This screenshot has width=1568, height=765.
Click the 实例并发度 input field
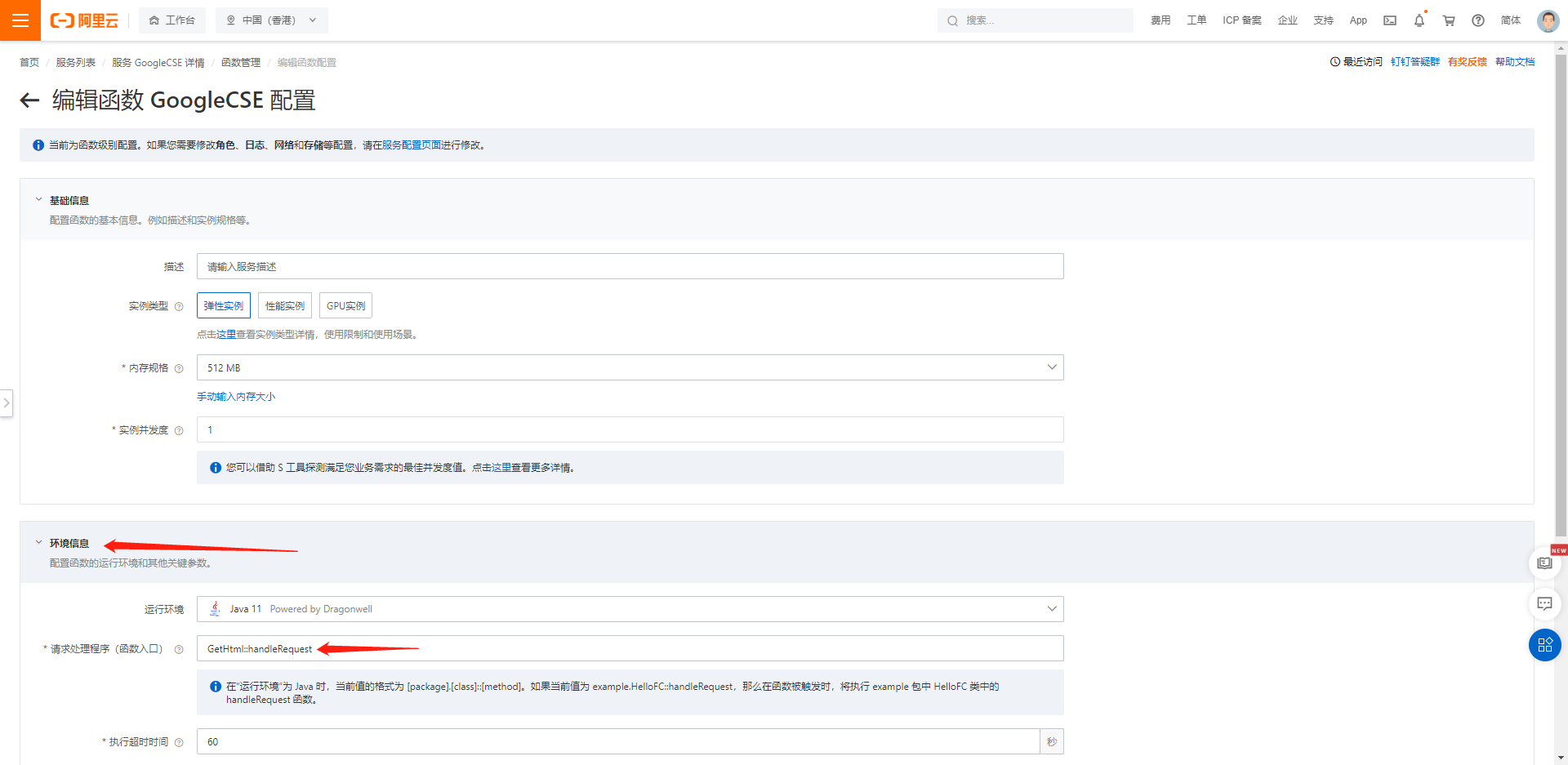pyautogui.click(x=630, y=429)
